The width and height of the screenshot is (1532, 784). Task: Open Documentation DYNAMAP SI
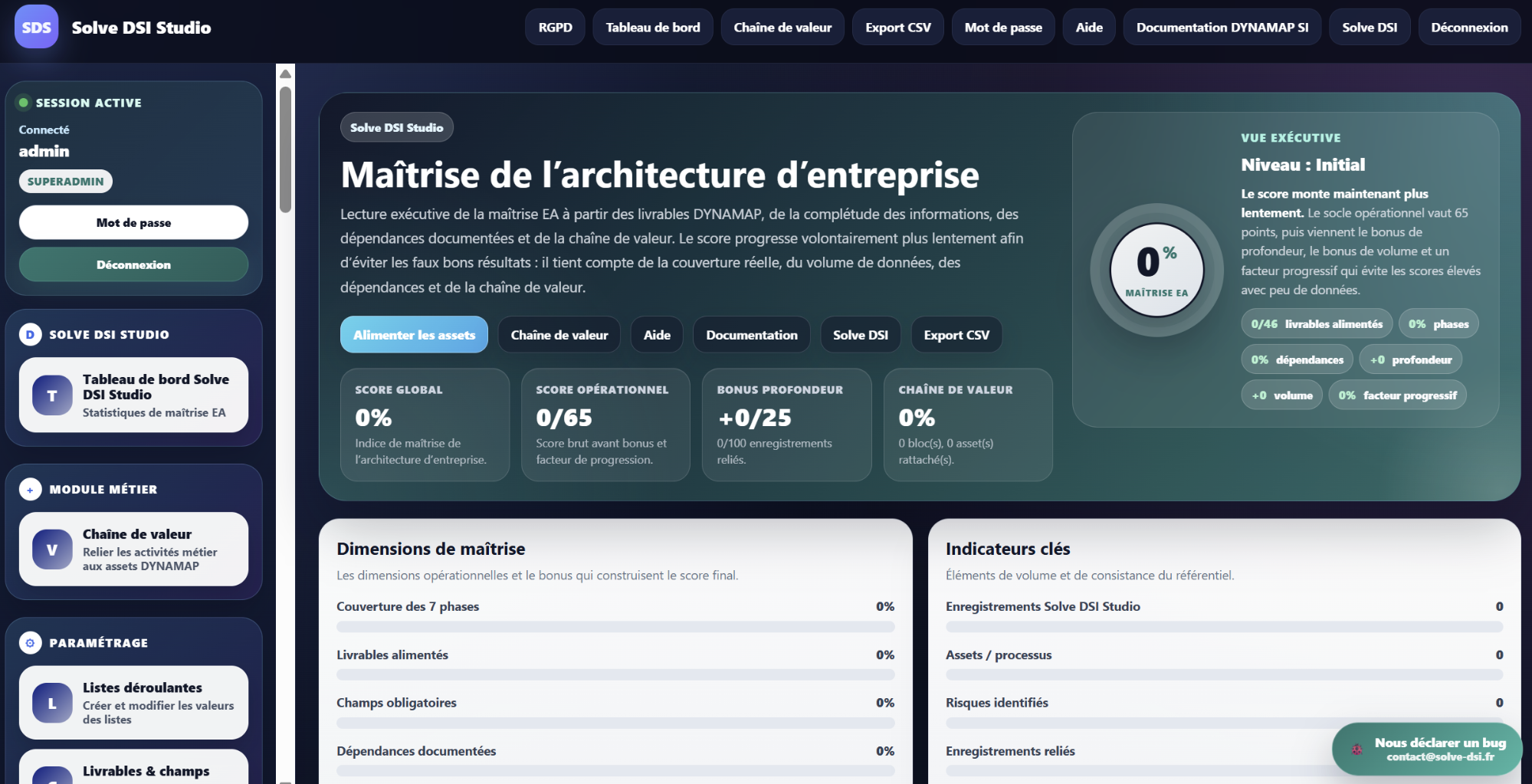pos(1222,28)
